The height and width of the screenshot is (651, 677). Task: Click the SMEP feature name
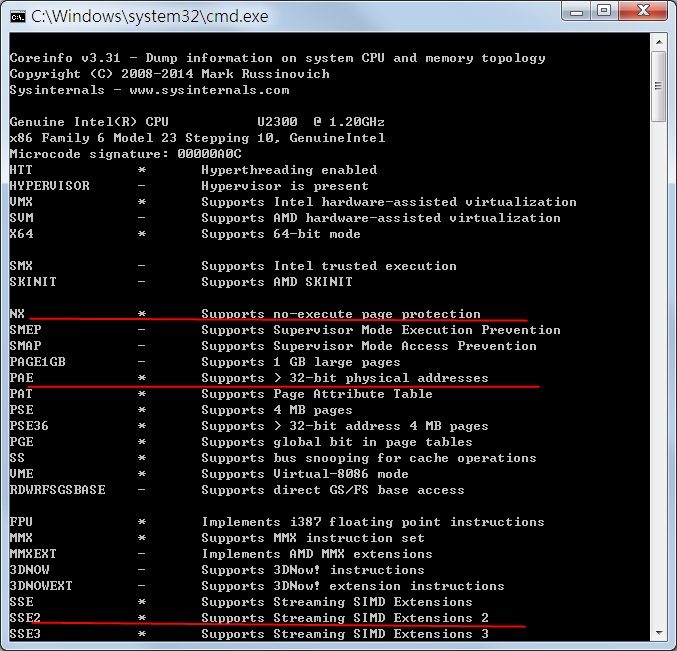pos(25,330)
